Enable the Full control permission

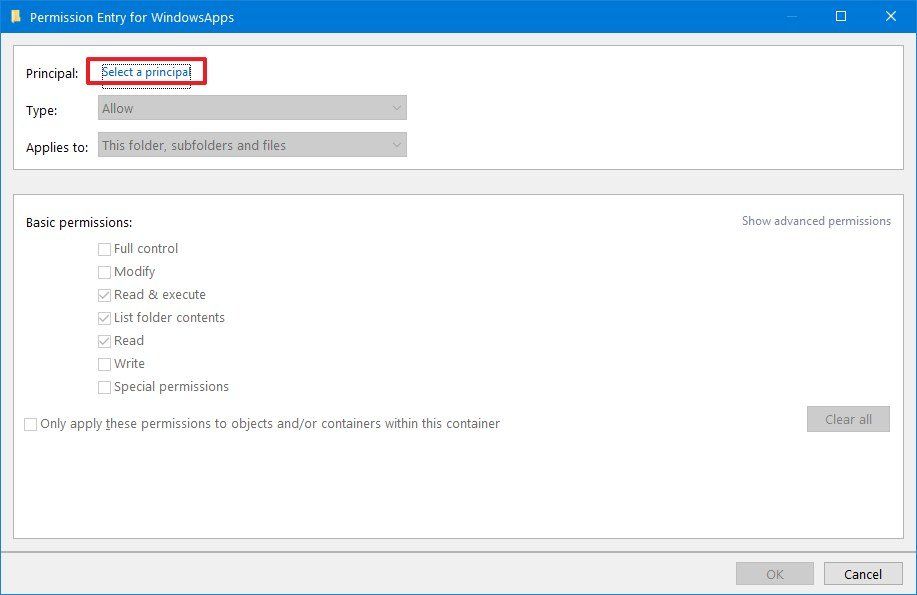[x=104, y=248]
